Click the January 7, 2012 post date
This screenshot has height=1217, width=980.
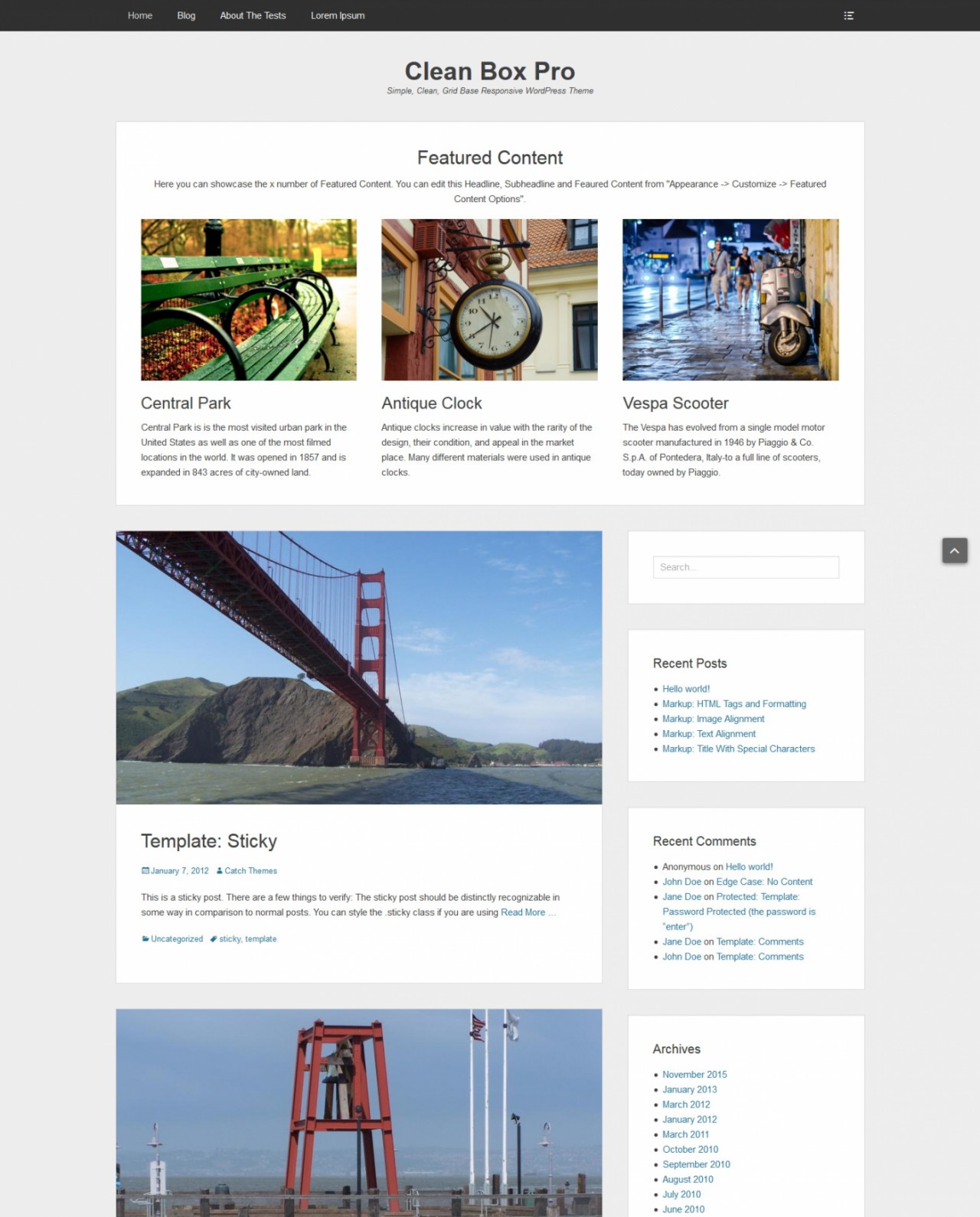click(x=180, y=870)
